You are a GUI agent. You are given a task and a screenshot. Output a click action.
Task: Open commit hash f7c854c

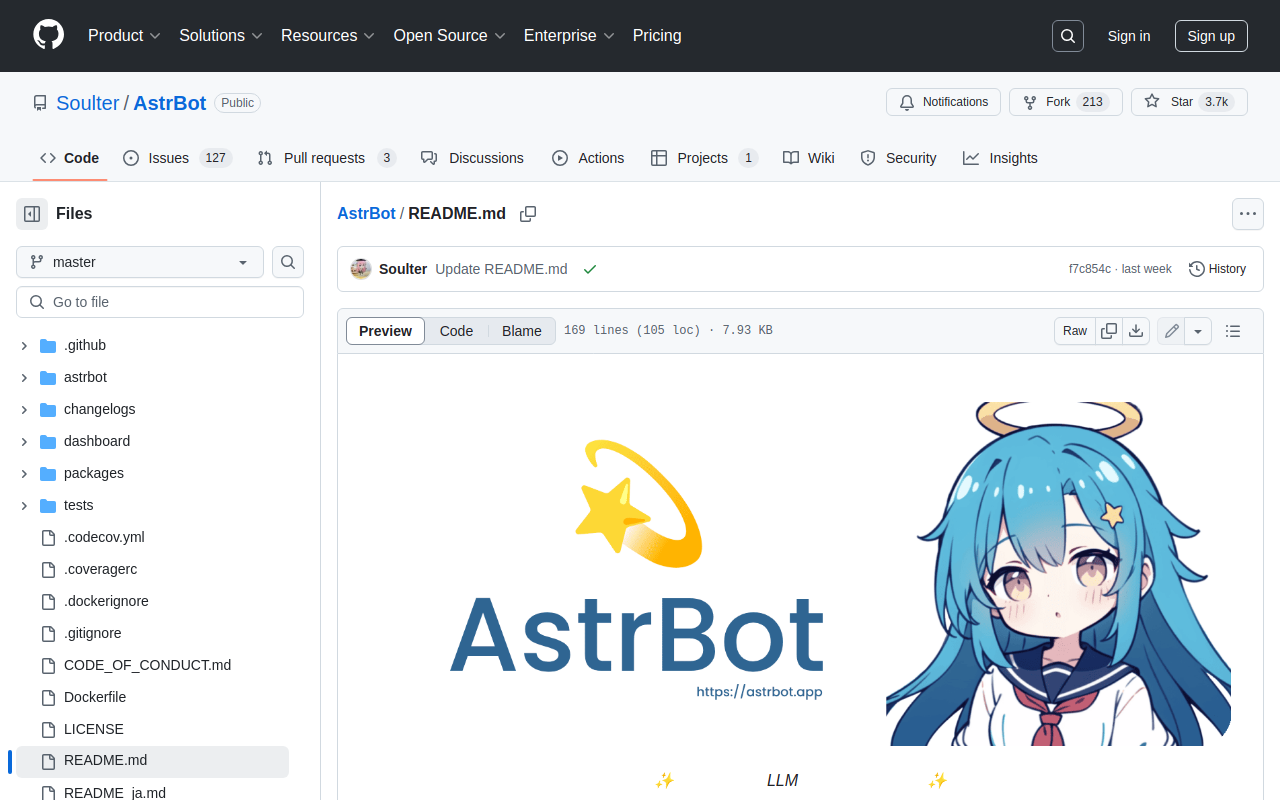1090,269
